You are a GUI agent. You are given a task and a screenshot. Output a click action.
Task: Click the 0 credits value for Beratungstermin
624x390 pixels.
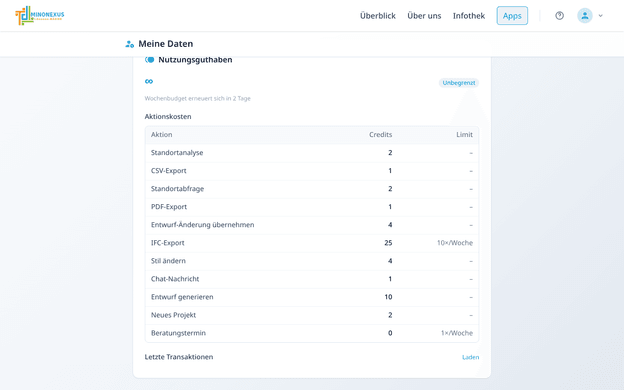pos(390,333)
